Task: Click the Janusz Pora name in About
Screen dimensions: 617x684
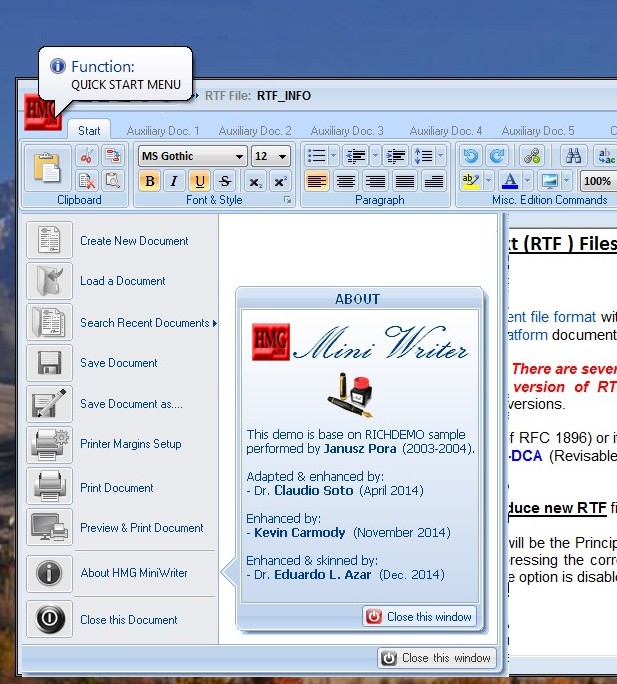Action: [x=360, y=448]
